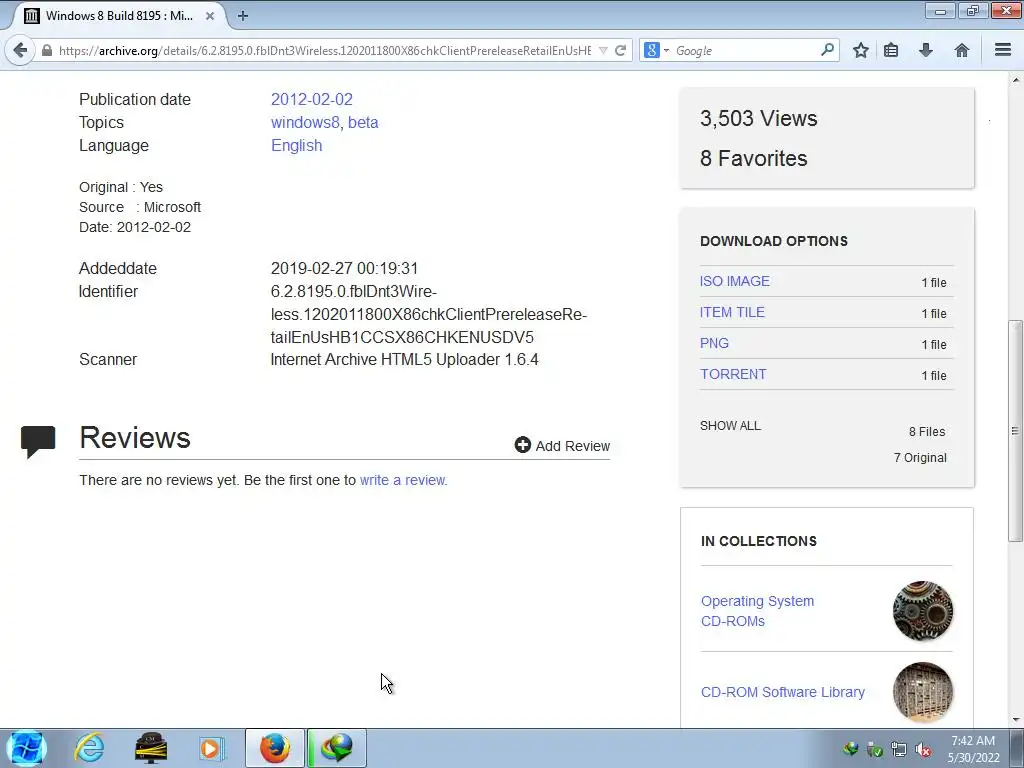Click the Reviews speech bubble icon
Image resolution: width=1024 pixels, height=768 pixels.
[x=38, y=441]
